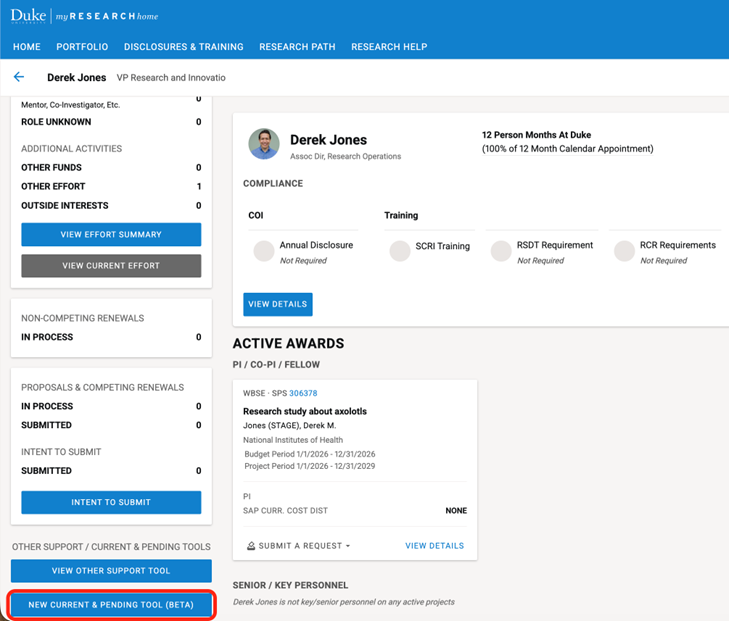The width and height of the screenshot is (729, 621).
Task: Open the Research Help menu
Action: click(389, 47)
